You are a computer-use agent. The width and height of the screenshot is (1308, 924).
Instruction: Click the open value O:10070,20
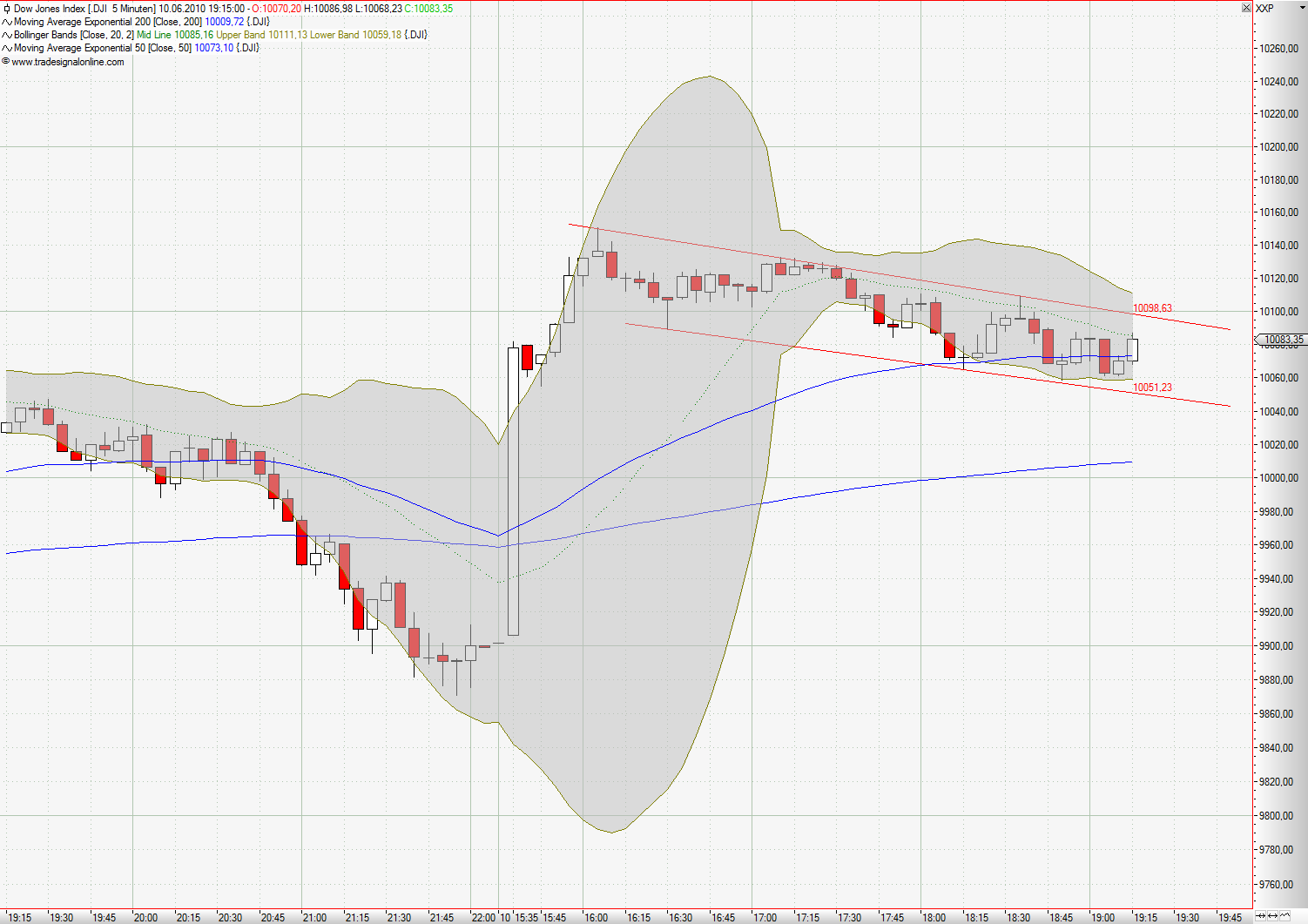point(276,9)
